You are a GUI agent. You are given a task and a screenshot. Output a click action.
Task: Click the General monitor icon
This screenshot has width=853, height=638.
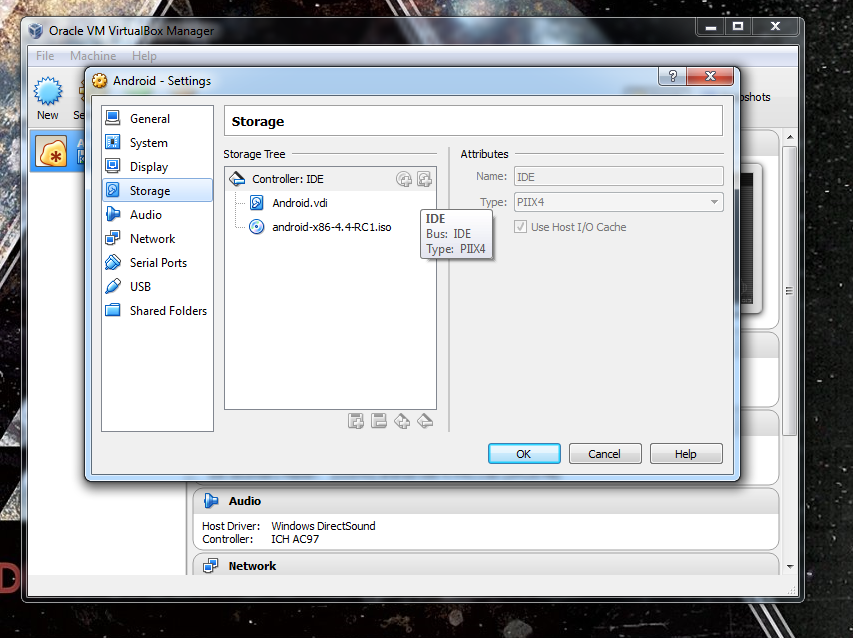[113, 118]
